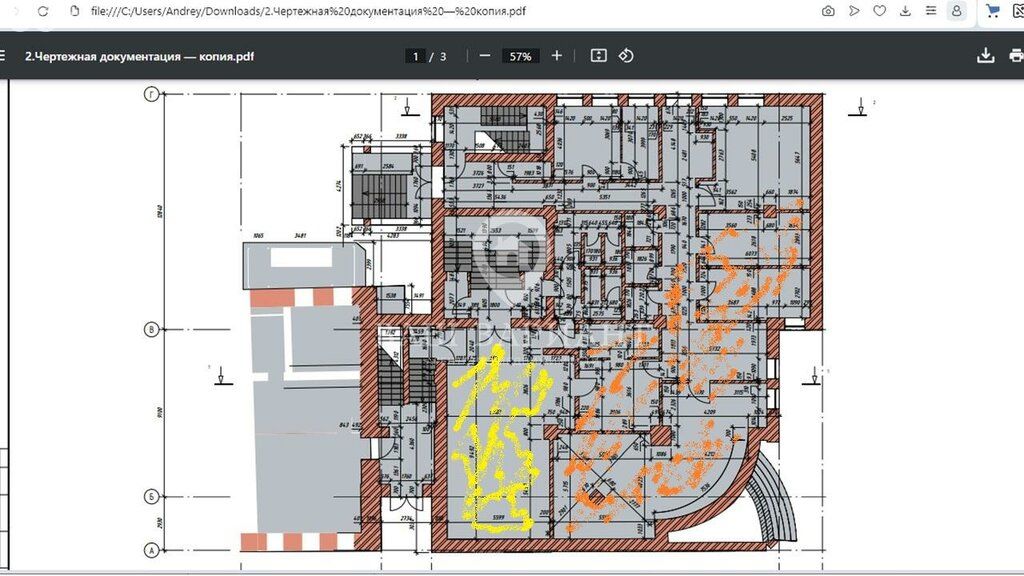Reload the page in browser
Image resolution: width=1024 pixels, height=576 pixels.
pos(42,11)
